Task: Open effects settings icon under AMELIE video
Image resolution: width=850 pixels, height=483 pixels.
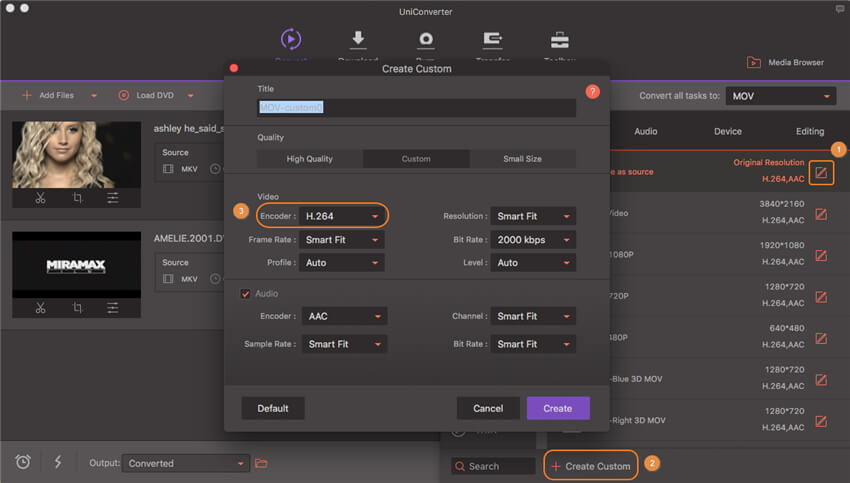Action: click(x=113, y=308)
